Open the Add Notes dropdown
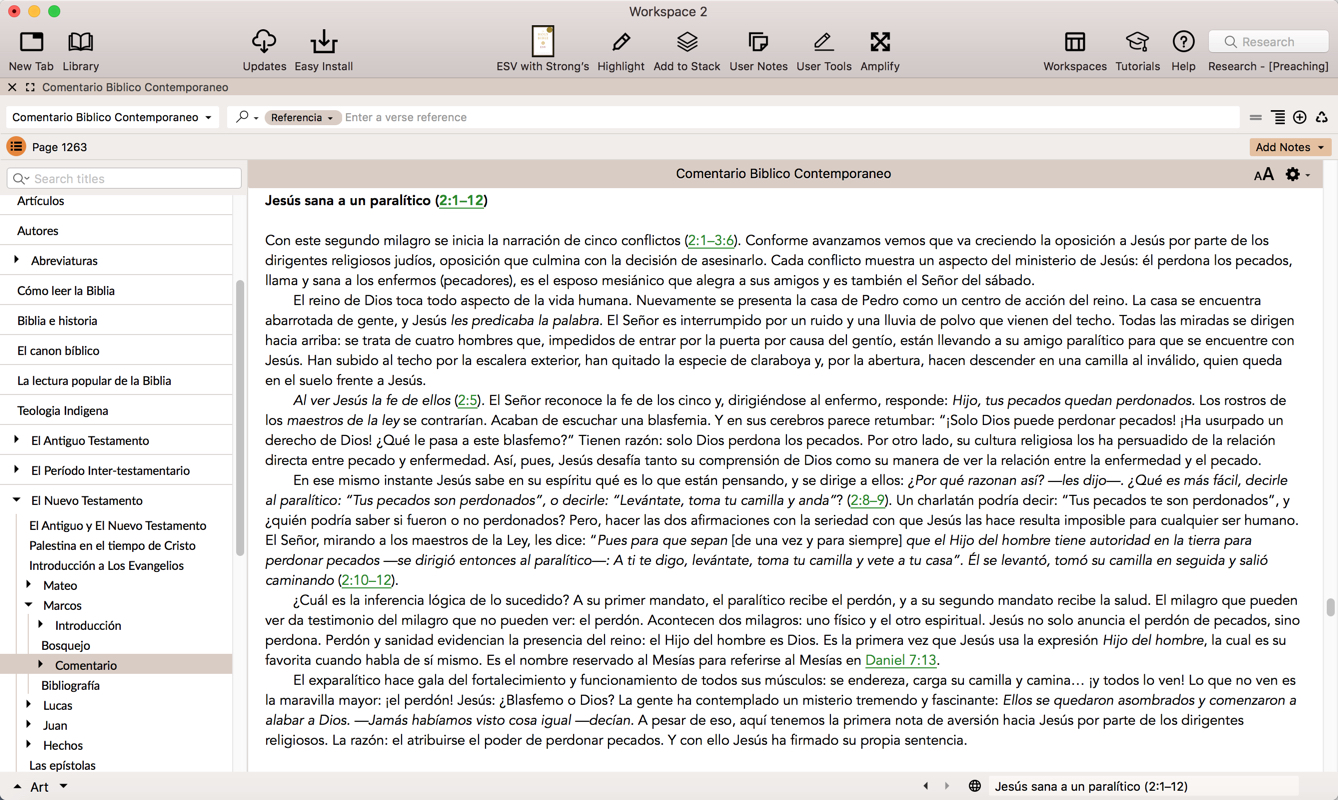The image size is (1338, 800). click(1290, 147)
